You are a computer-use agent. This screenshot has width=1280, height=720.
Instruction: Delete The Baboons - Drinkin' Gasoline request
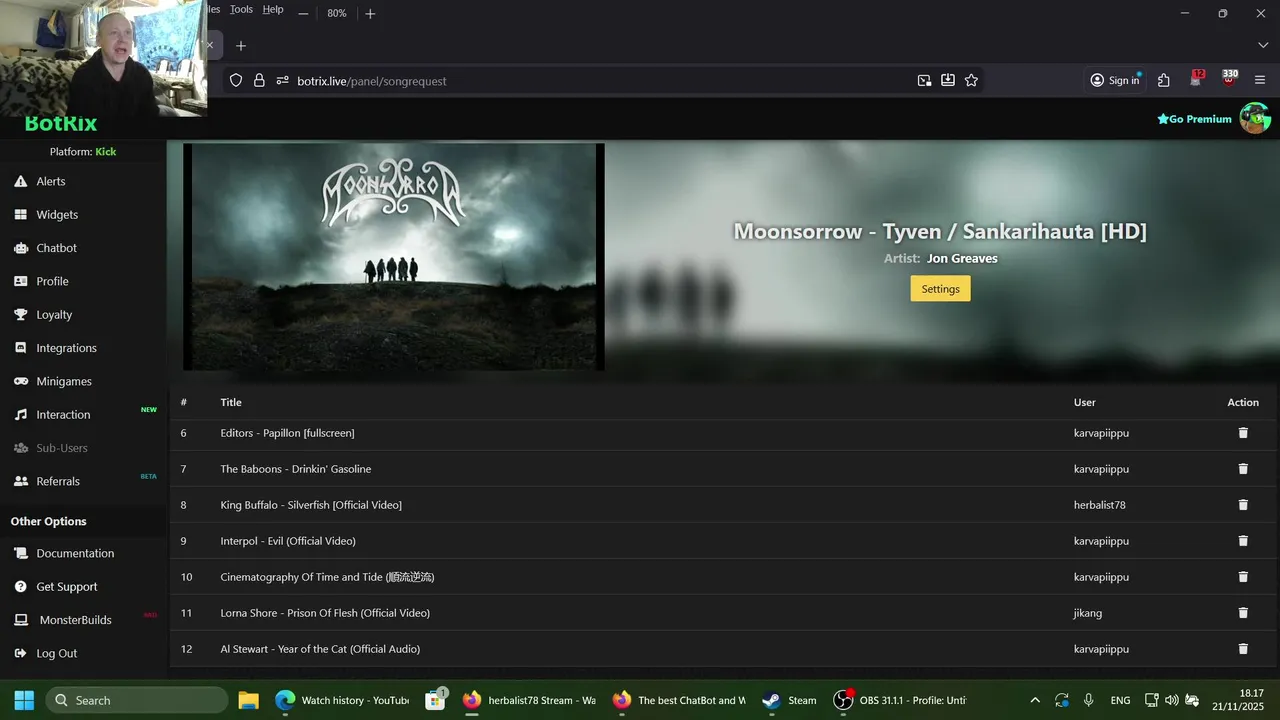click(x=1243, y=469)
